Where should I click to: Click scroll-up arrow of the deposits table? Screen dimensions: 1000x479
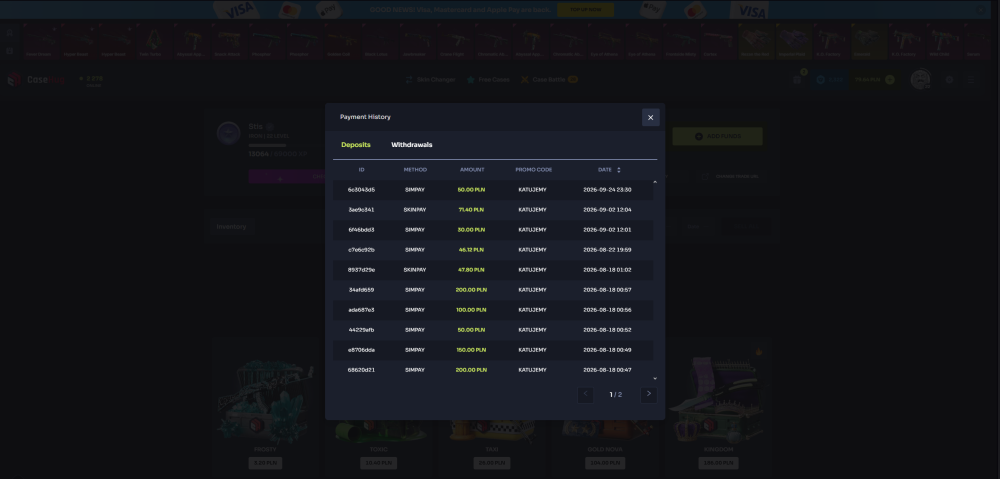[655, 182]
